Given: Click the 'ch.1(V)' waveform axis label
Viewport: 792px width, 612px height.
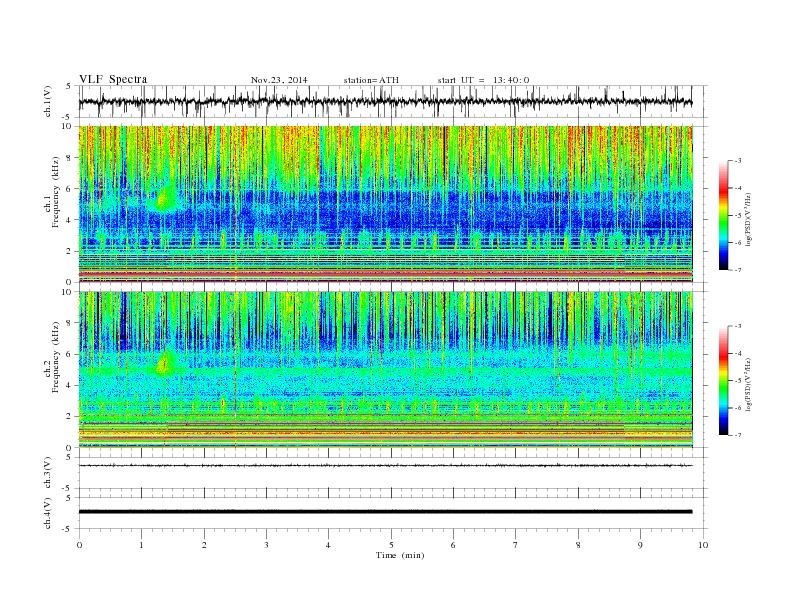Looking at the screenshot, I should pyautogui.click(x=47, y=101).
